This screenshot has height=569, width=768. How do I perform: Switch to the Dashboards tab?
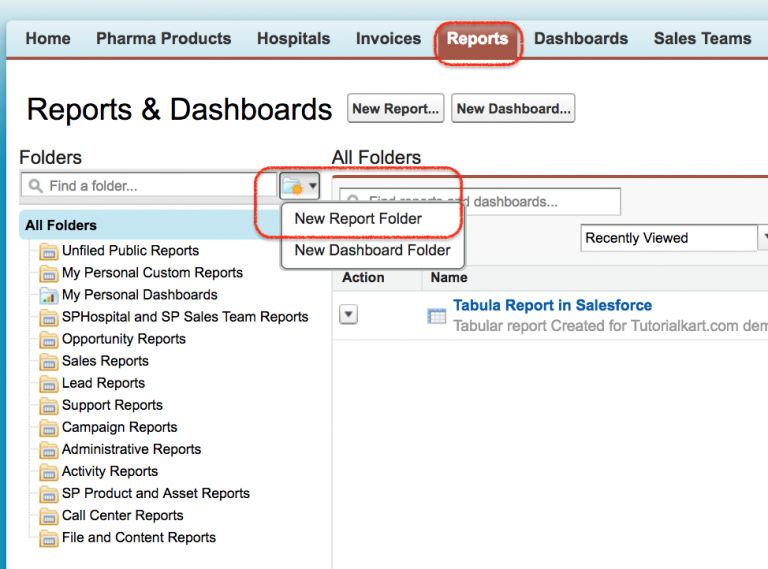click(x=581, y=38)
